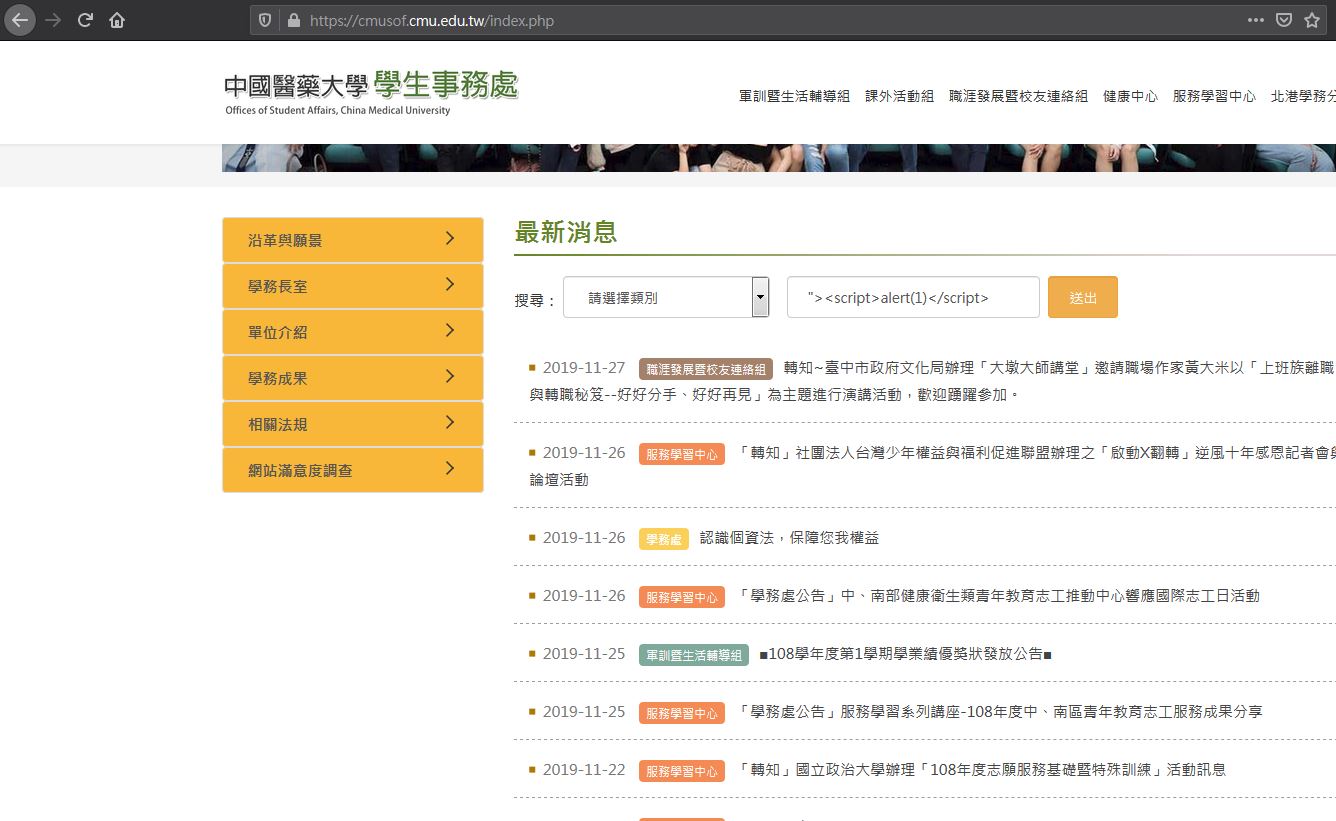Click the yellow 學務處 category tag

pos(664,539)
